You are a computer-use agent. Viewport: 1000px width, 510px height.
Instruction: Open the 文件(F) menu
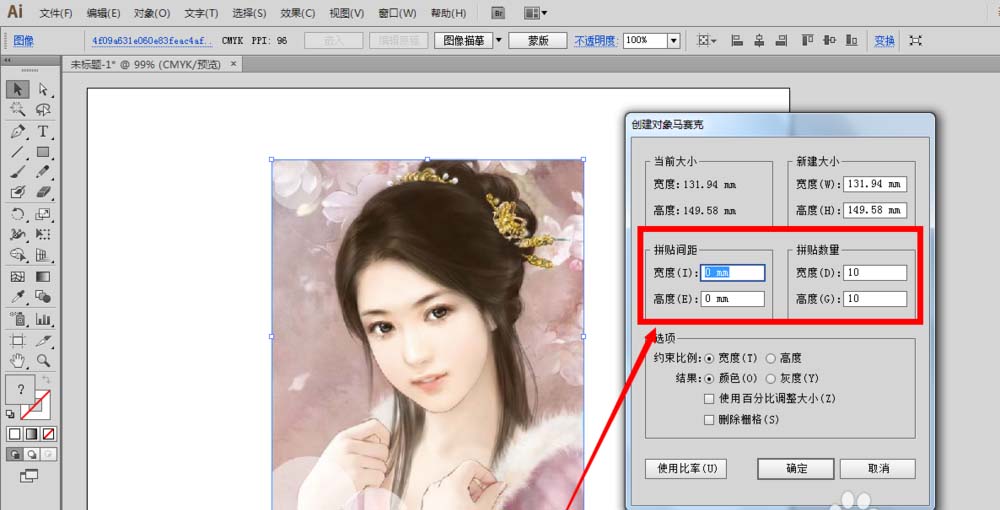coord(56,13)
